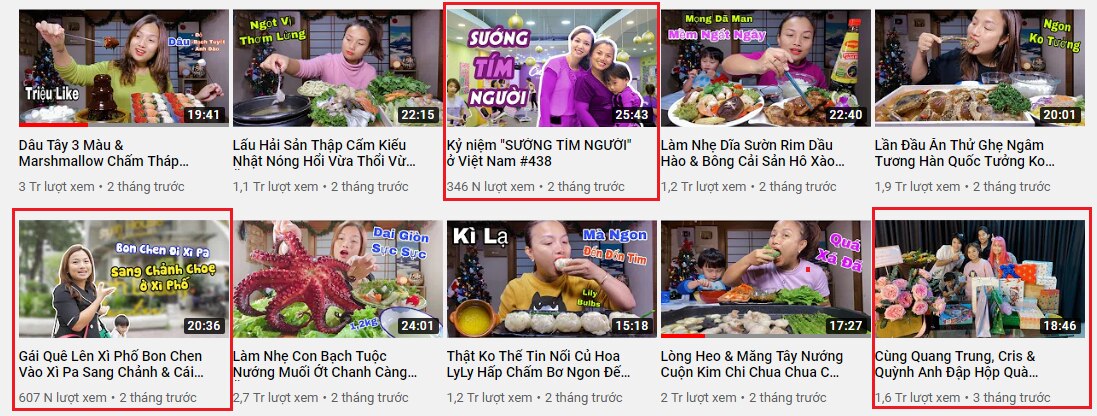Click the 19:41 duration badge
Viewport: 1097px width, 416px height.
point(204,115)
